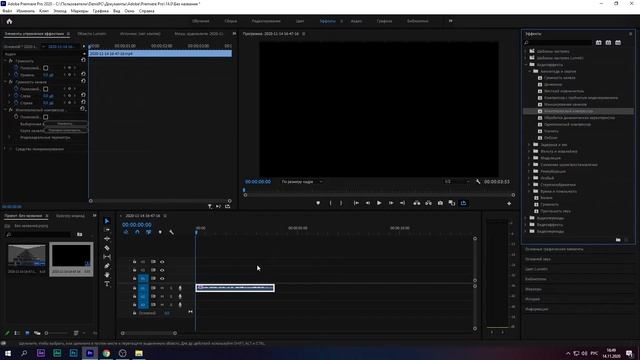
Task: Reset the multiband compressor effect
Action: pos(83,109)
